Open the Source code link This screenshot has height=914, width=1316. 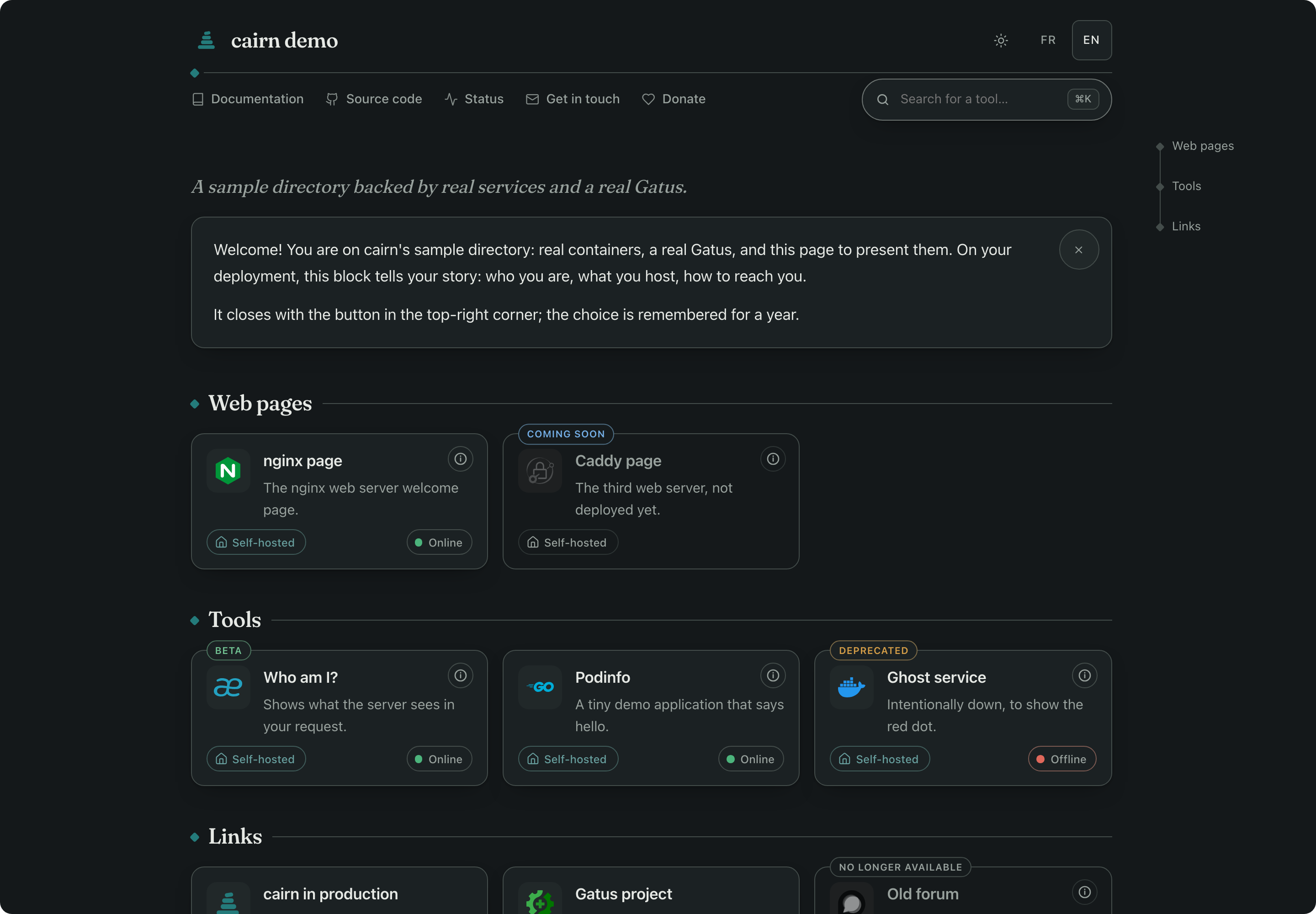374,99
